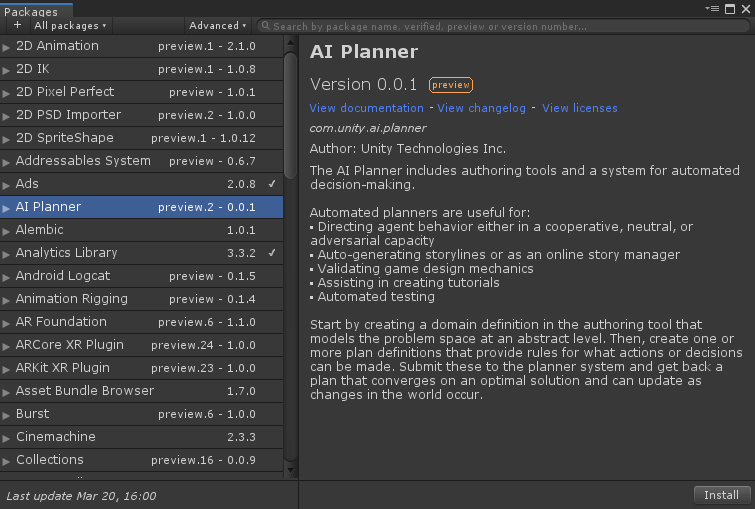Select the 2D PSD Importer package
This screenshot has width=755, height=509.
coord(142,115)
